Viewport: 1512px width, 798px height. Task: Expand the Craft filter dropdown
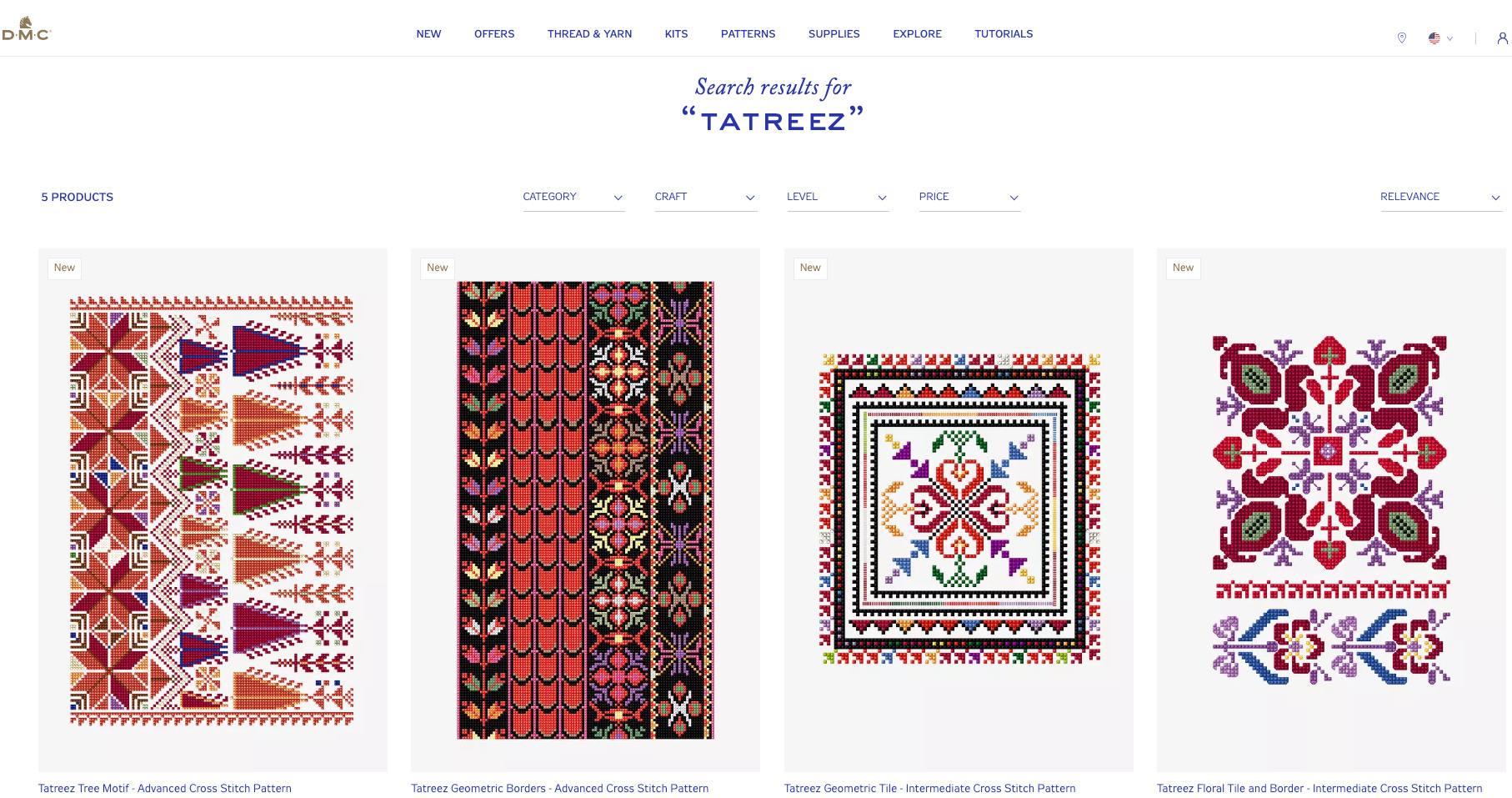pos(706,198)
